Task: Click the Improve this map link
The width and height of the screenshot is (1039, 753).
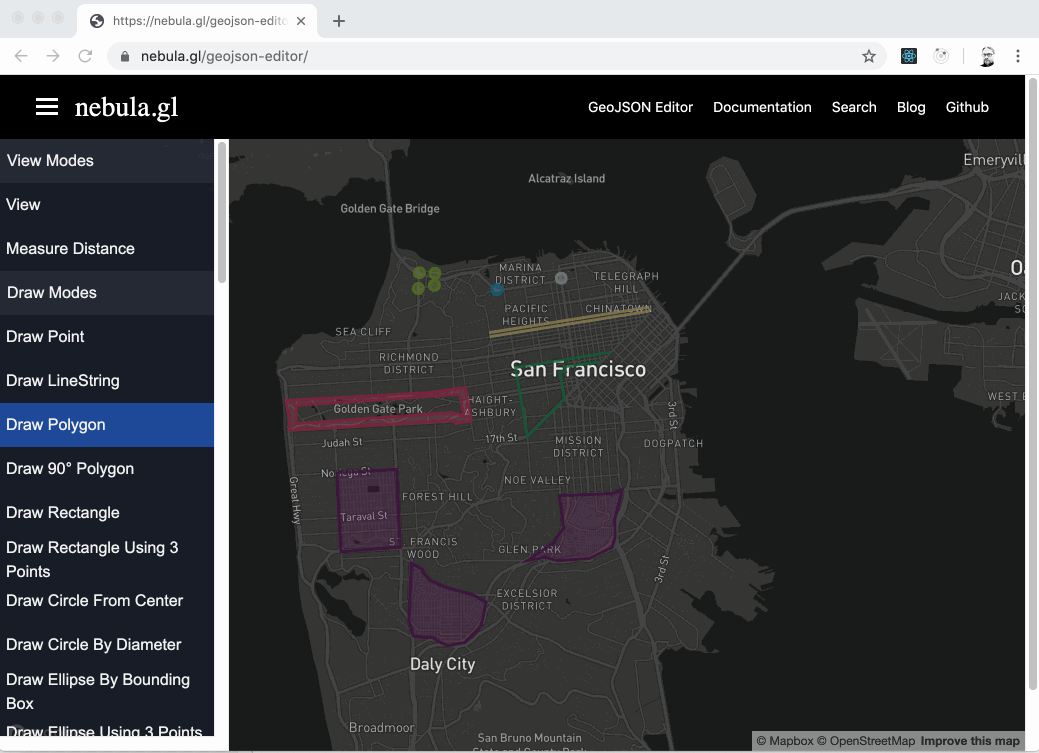Action: click(970, 741)
